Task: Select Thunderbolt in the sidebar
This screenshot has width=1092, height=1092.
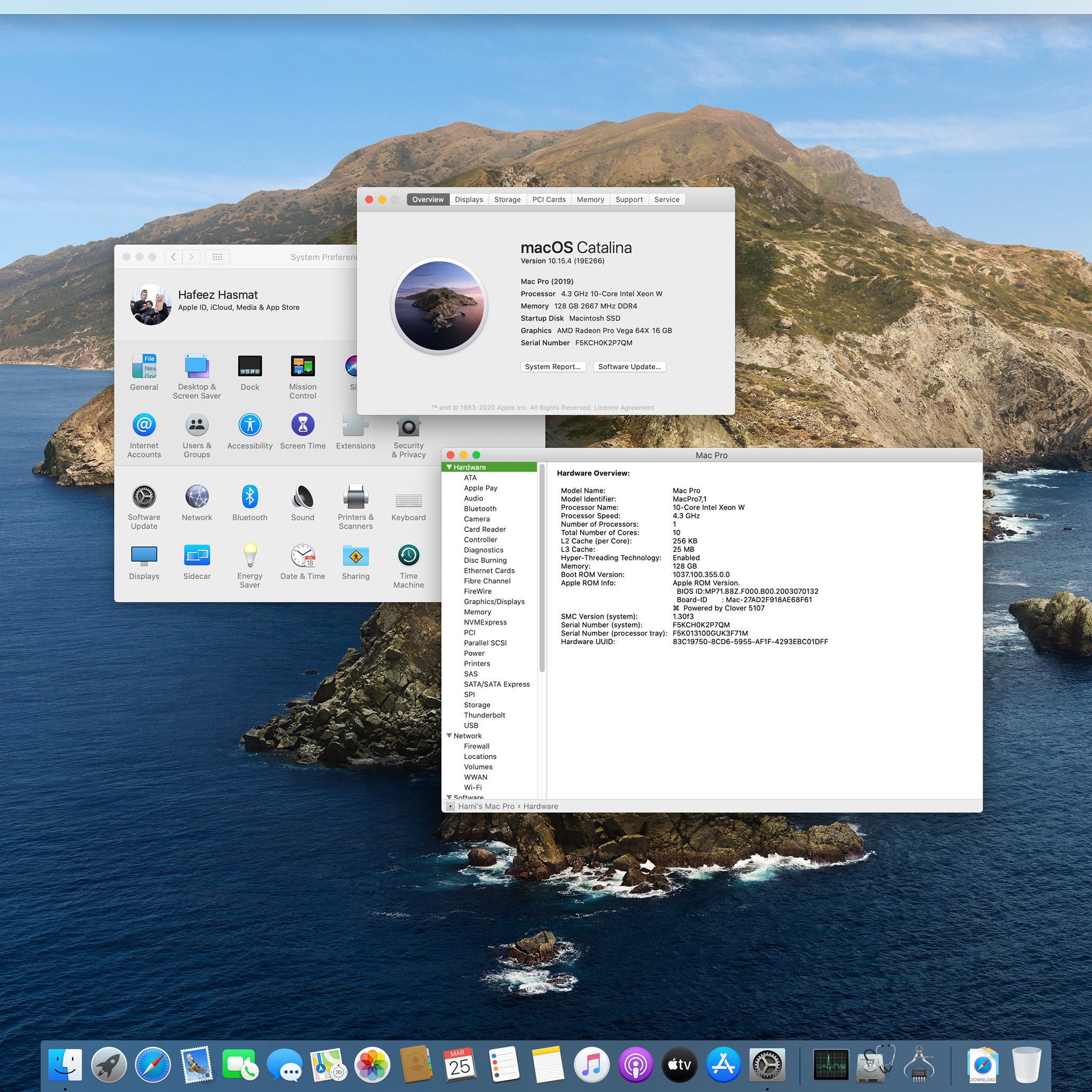Action: [485, 715]
